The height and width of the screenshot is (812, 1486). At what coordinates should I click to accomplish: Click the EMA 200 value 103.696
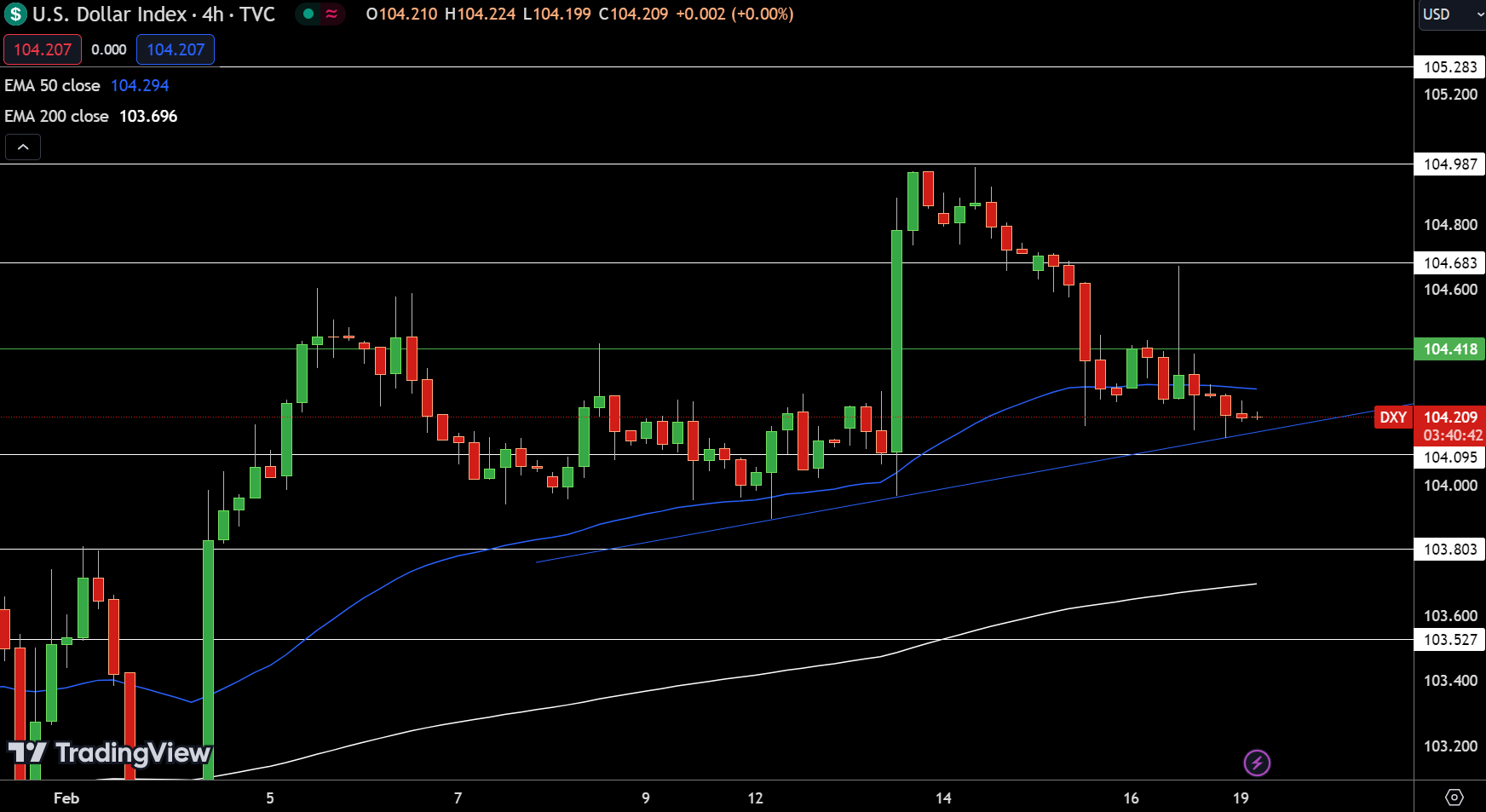pyautogui.click(x=148, y=116)
